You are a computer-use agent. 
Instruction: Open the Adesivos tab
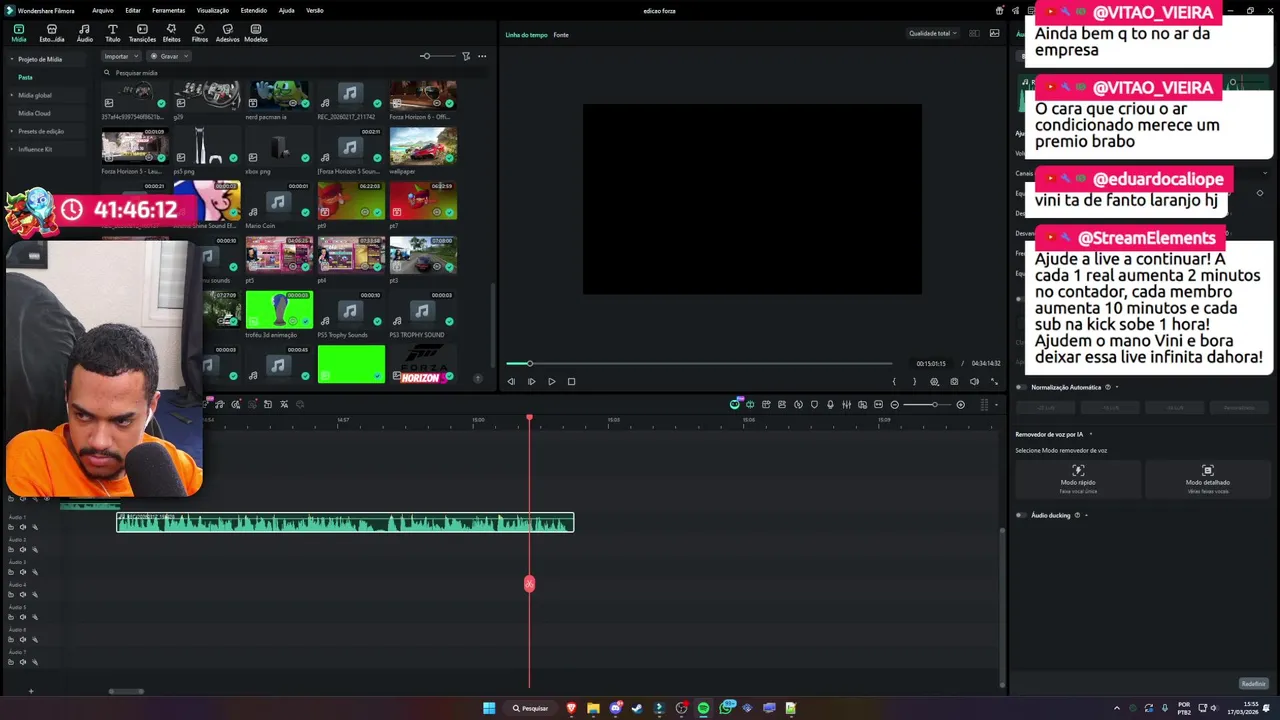tap(228, 33)
